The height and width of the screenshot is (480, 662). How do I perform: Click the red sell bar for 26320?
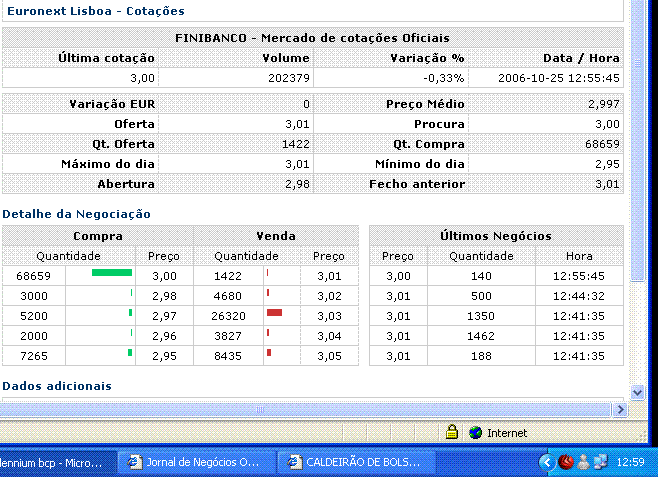(x=274, y=312)
